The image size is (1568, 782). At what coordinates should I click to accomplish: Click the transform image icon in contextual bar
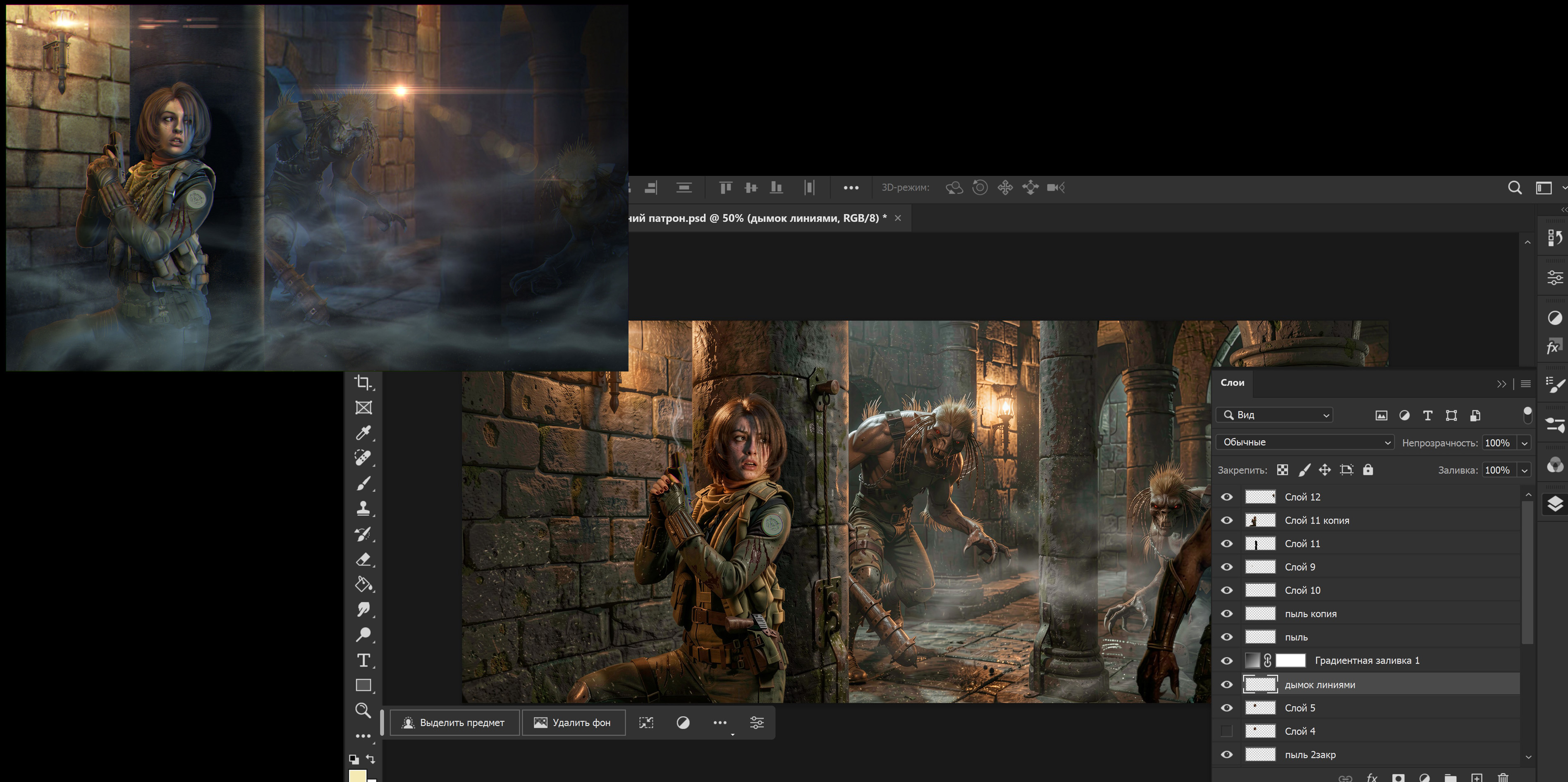pos(646,722)
